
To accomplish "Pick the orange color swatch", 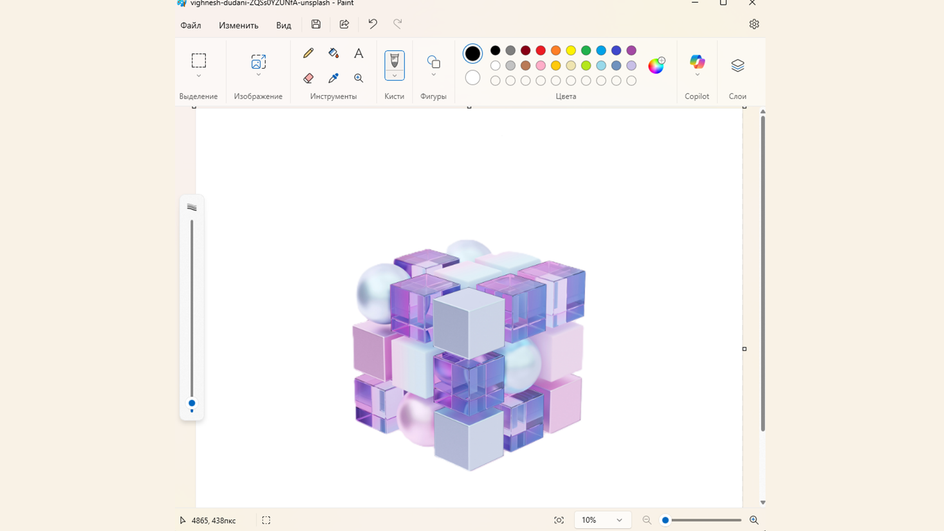I will pyautogui.click(x=556, y=51).
